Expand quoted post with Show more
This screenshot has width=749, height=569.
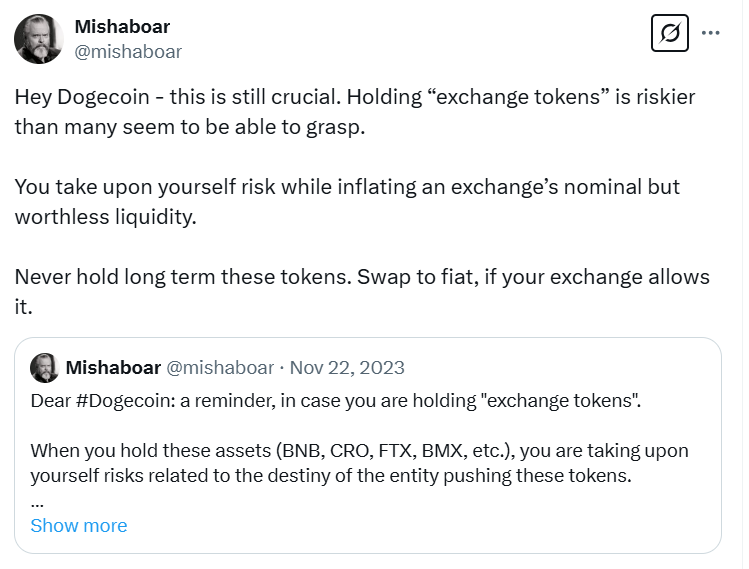[79, 526]
